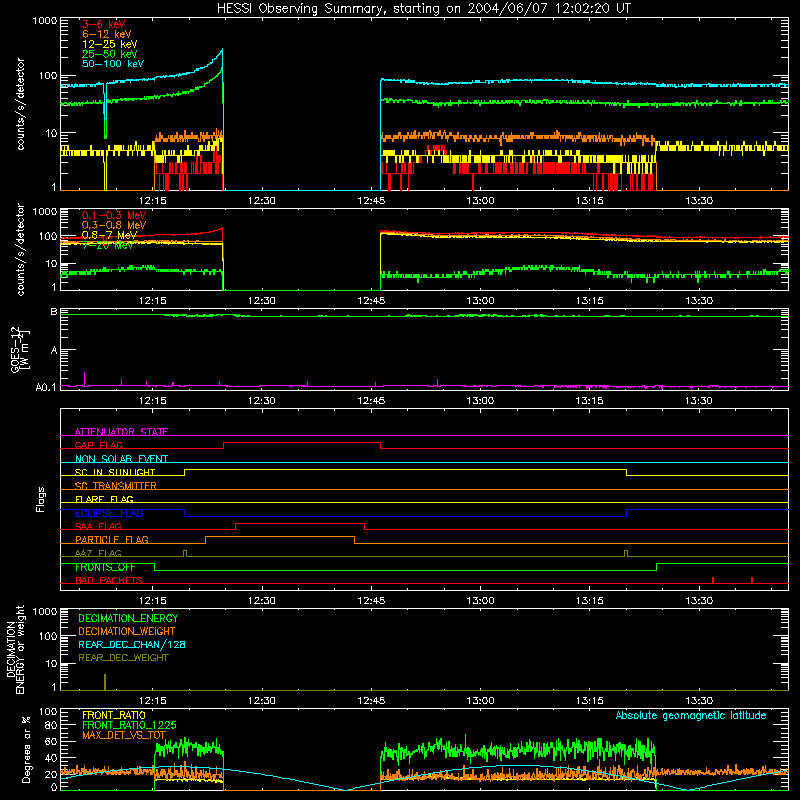
Task: Click the 0.8-7 MeV legend label
Action: 109,235
